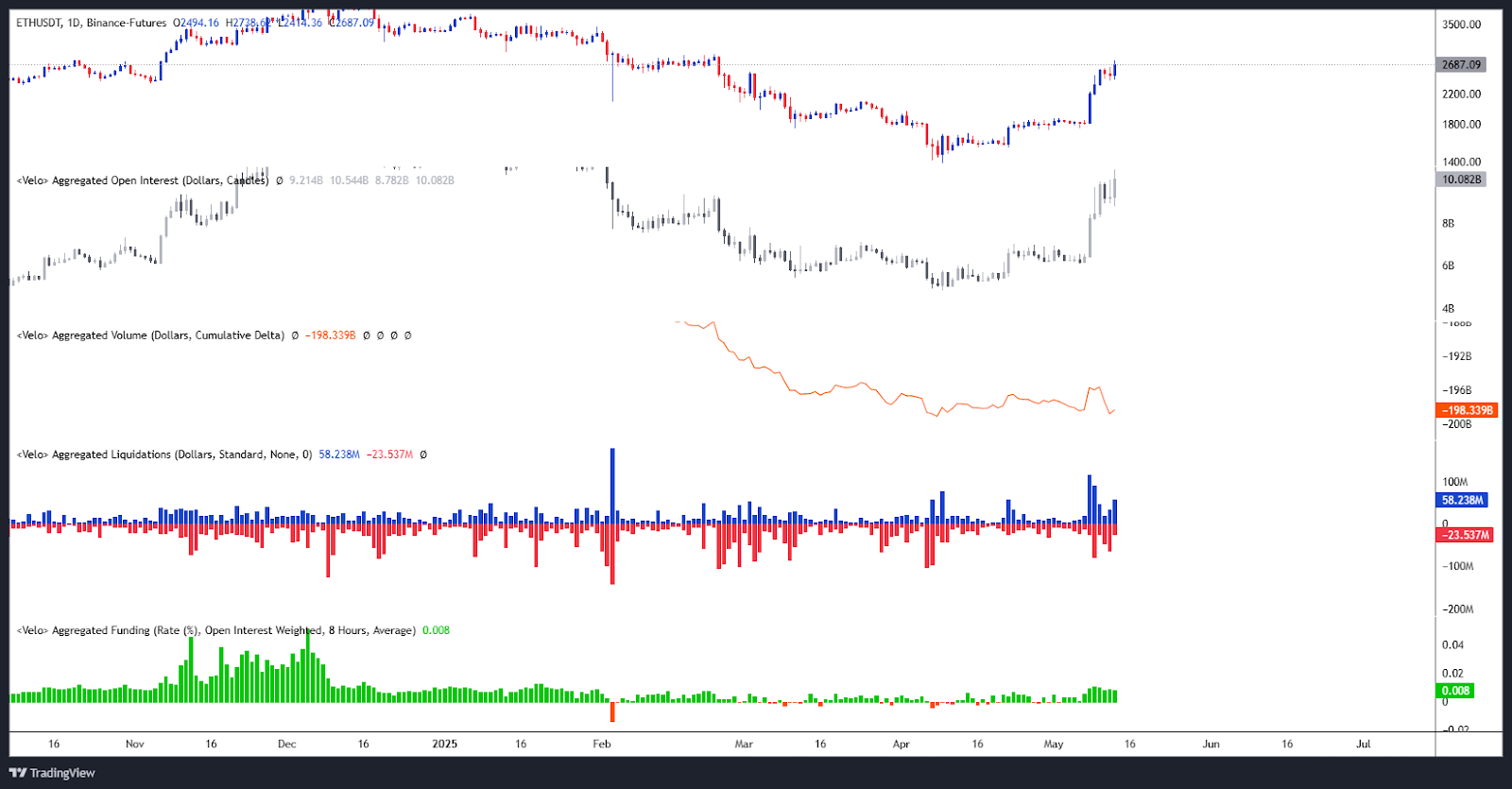Click the green 0.008 funding legend value

coord(436,630)
